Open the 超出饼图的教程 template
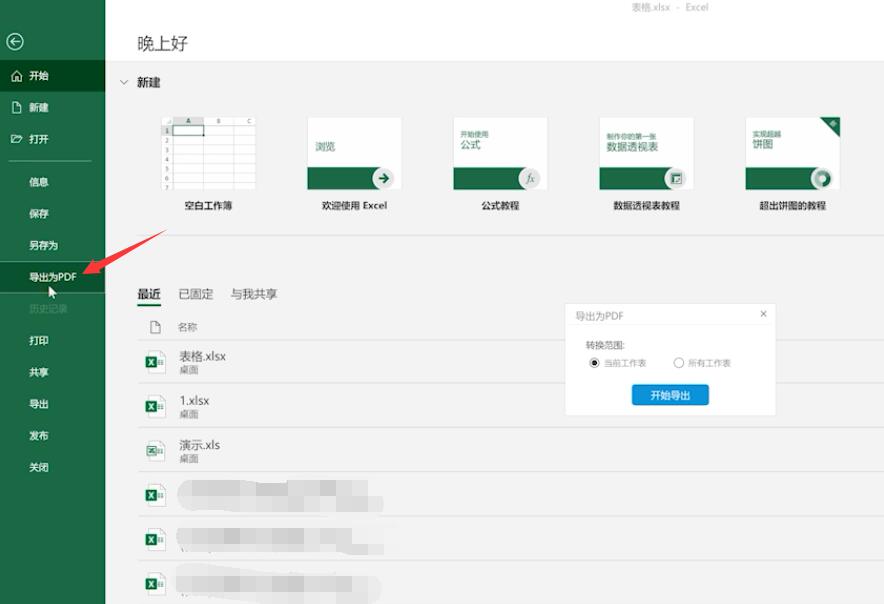 793,153
